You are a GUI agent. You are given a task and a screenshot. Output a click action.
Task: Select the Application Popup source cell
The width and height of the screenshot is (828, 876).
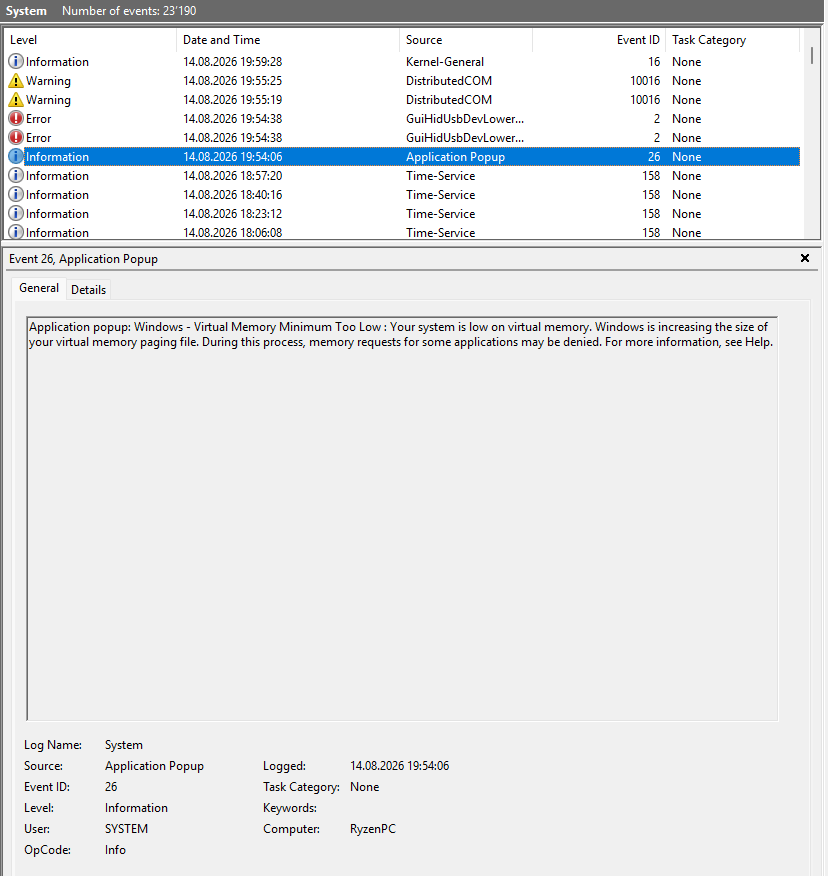point(455,157)
